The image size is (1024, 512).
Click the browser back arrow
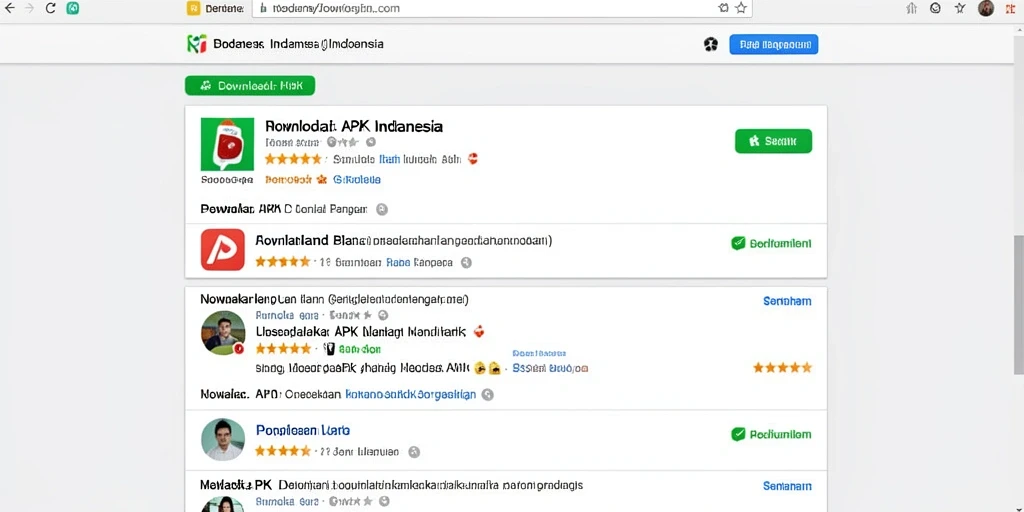9,8
